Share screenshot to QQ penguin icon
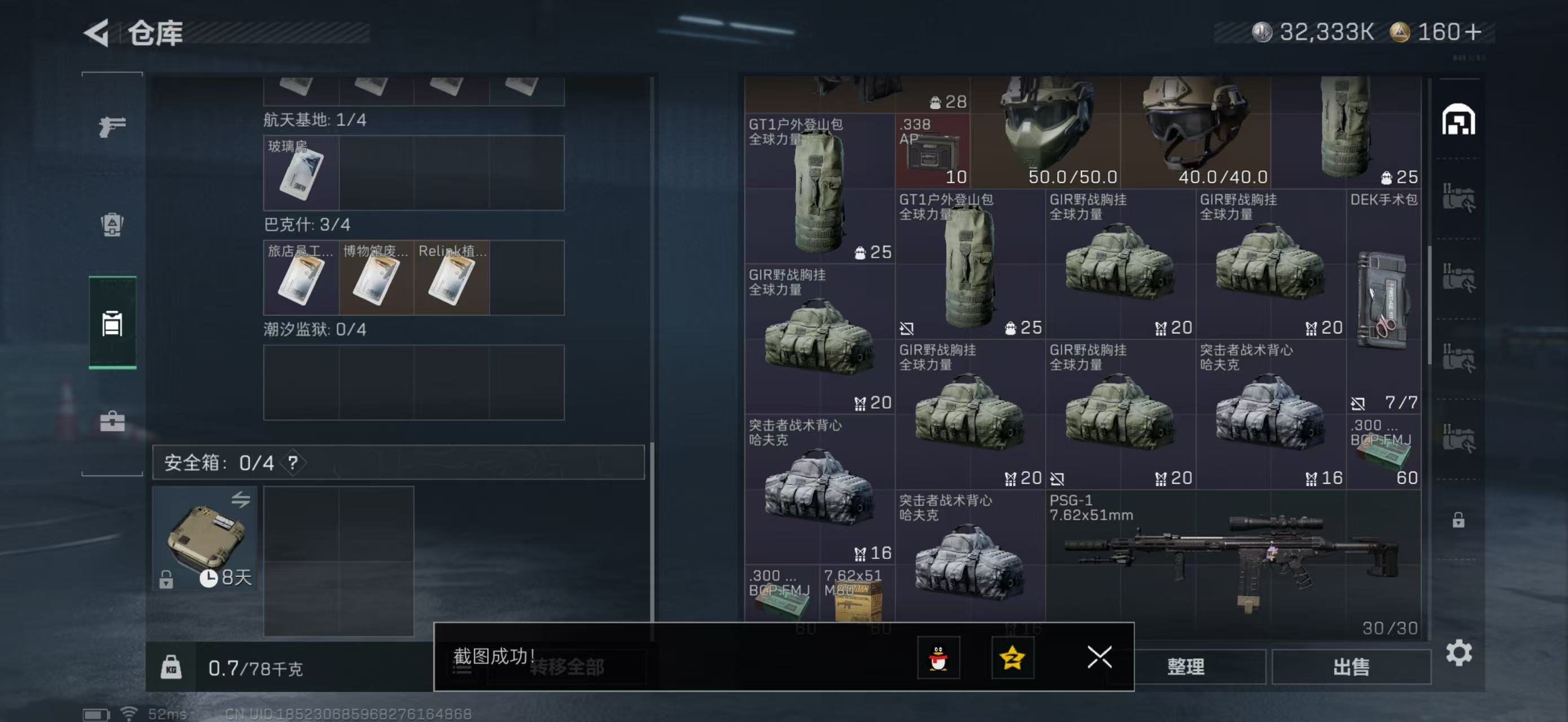This screenshot has height=722, width=1568. (x=939, y=658)
